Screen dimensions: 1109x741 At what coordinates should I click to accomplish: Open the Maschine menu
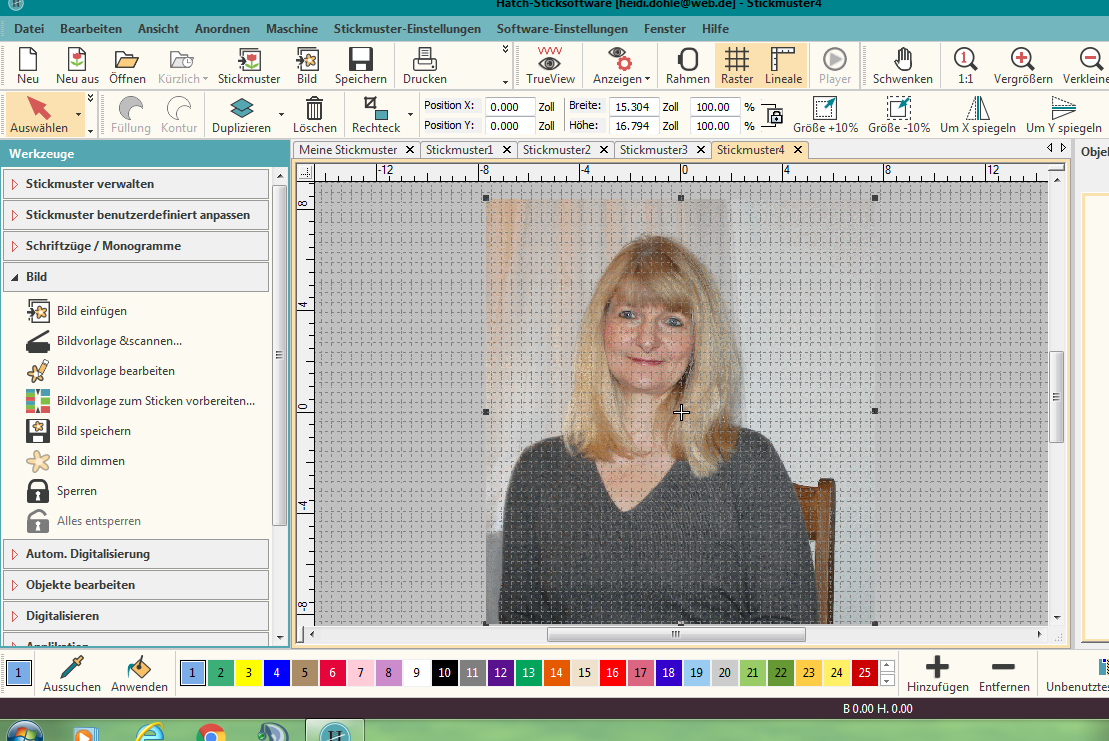click(x=291, y=29)
